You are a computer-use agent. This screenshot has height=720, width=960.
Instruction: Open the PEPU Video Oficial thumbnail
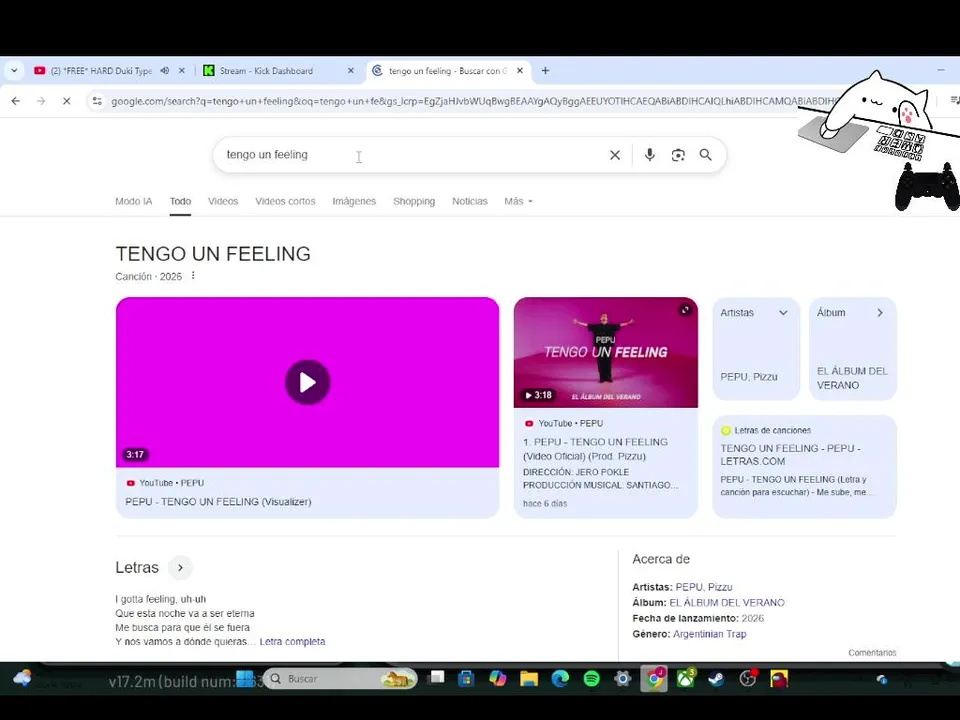click(606, 353)
